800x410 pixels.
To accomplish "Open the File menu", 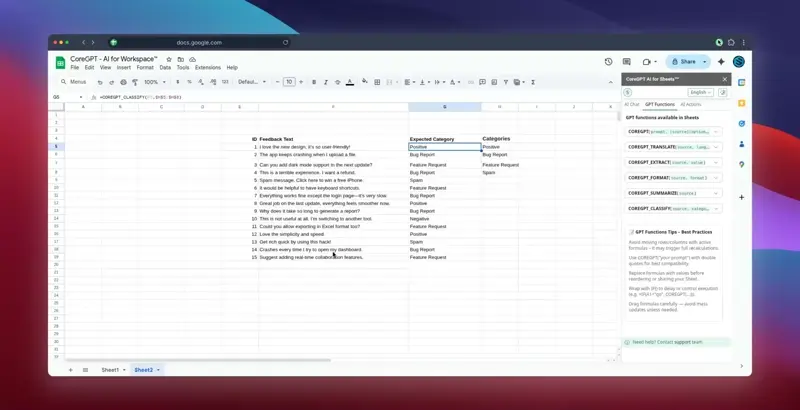I will [x=74, y=67].
